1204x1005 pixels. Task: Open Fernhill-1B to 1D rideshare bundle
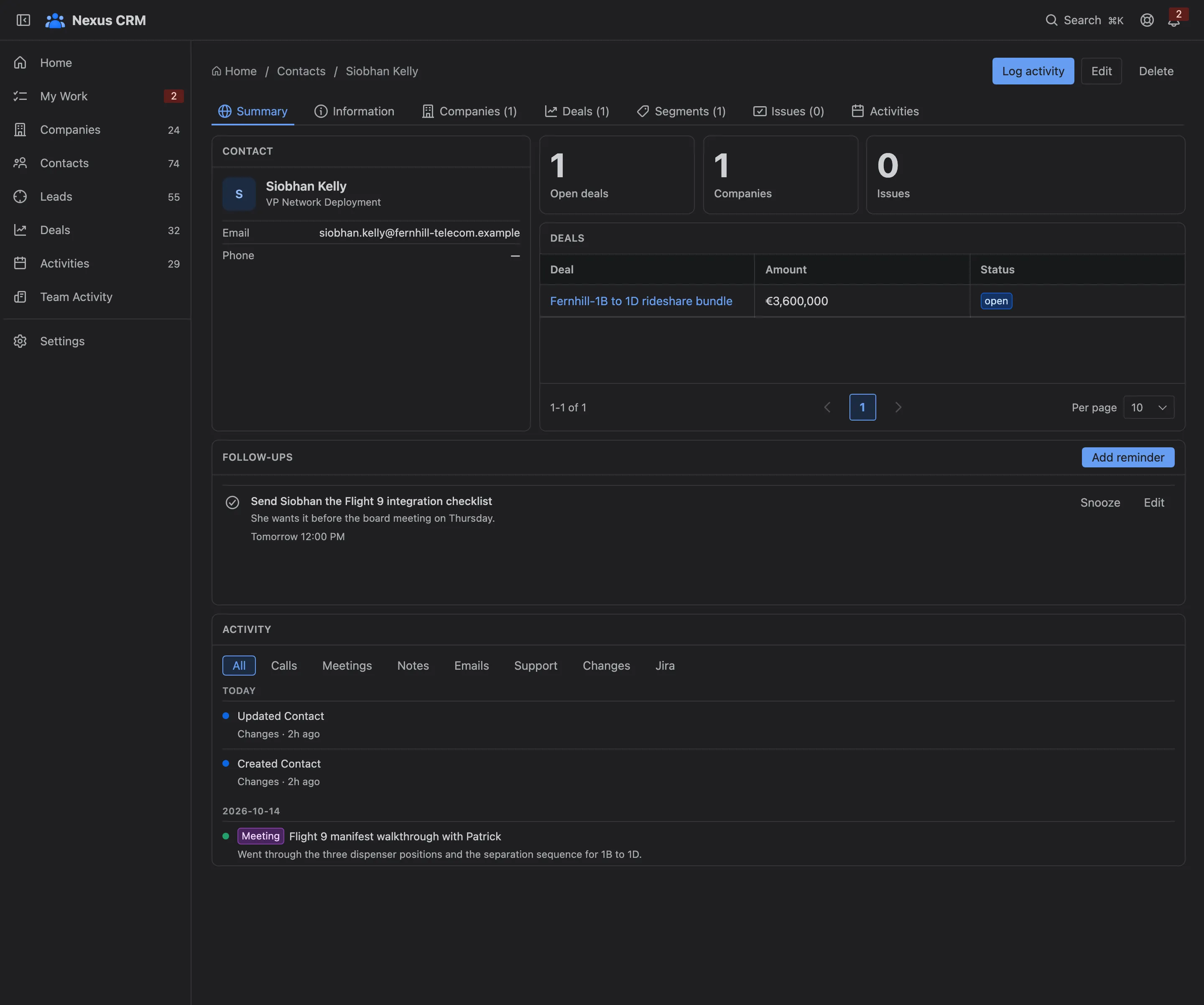click(x=641, y=301)
